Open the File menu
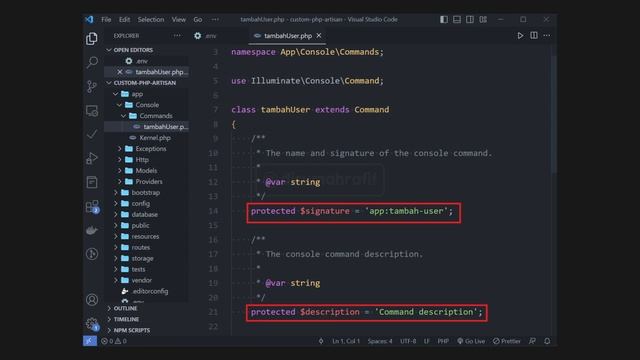Screen dimensions: 640x360 click(106, 20)
